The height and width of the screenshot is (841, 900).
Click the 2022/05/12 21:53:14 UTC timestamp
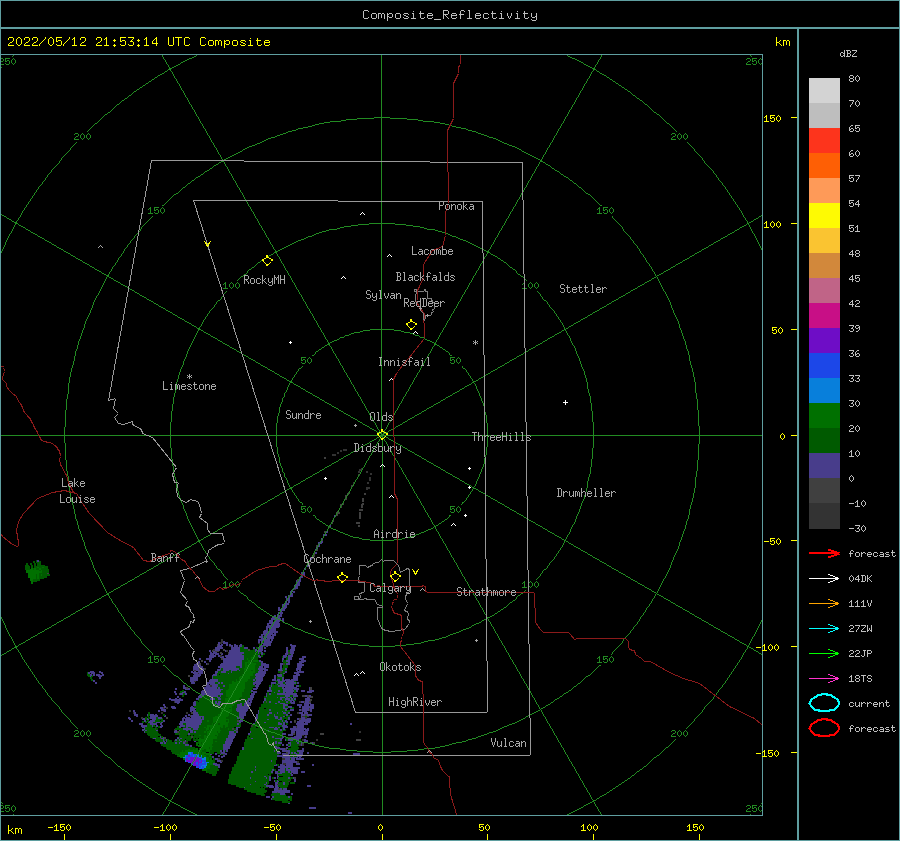click(x=98, y=42)
